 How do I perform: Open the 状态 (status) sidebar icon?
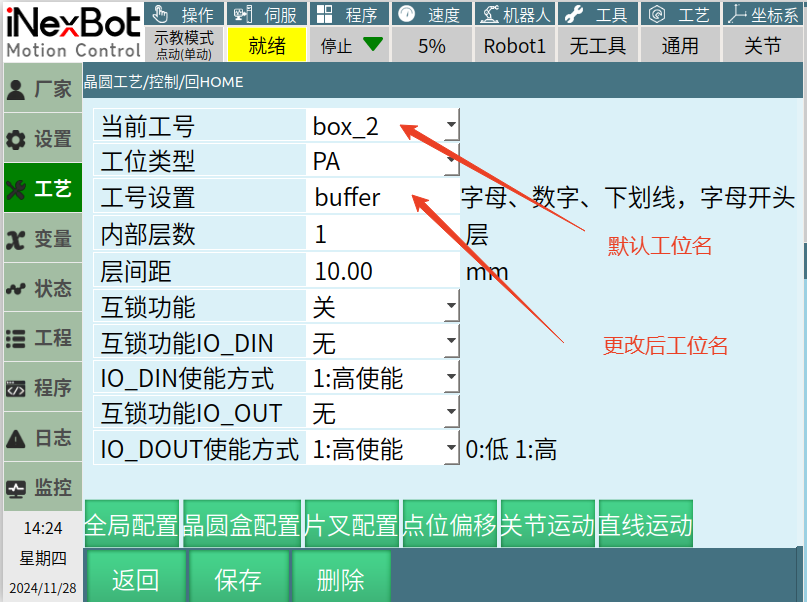click(x=16, y=289)
